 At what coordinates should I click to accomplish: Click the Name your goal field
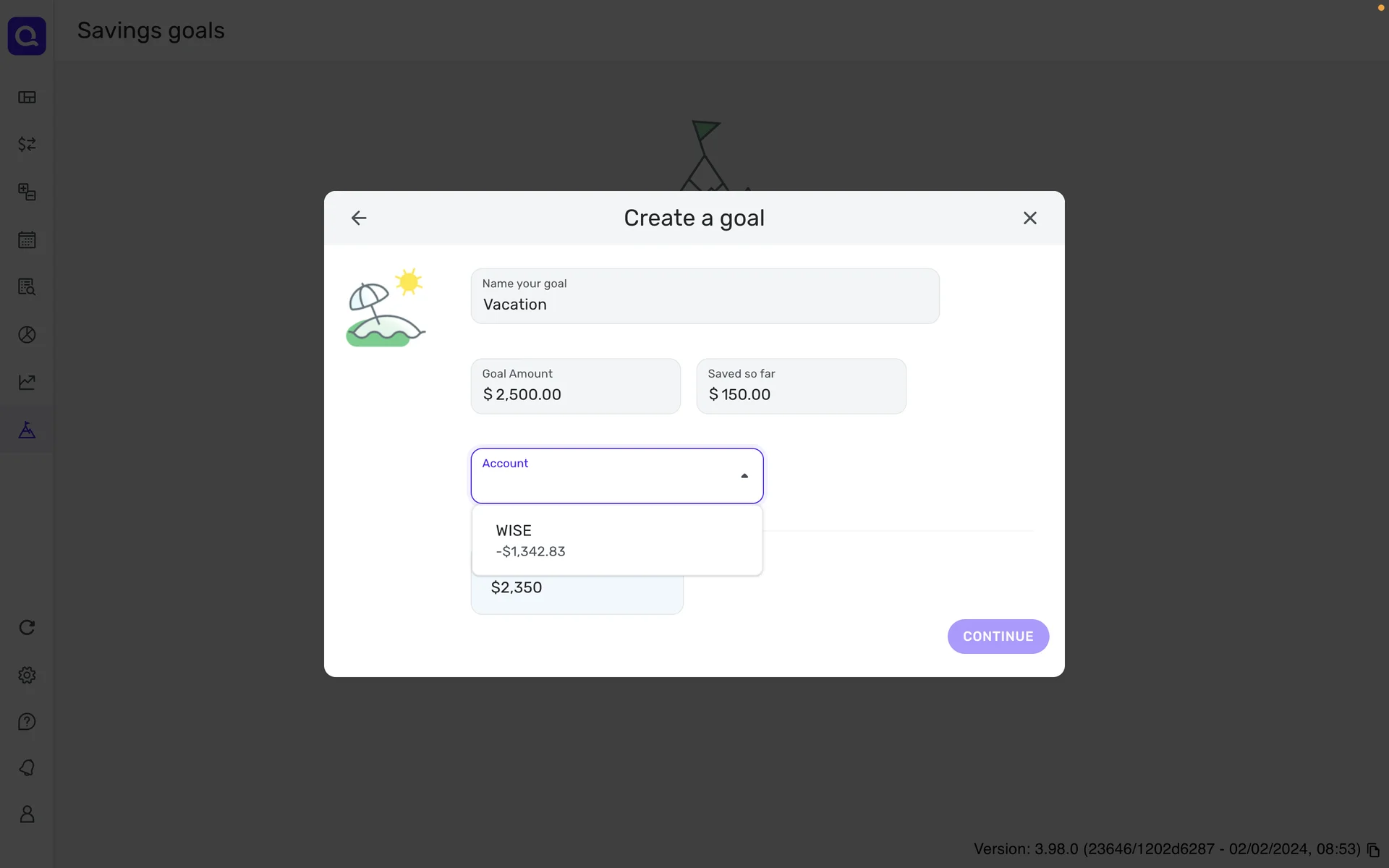pos(704,297)
